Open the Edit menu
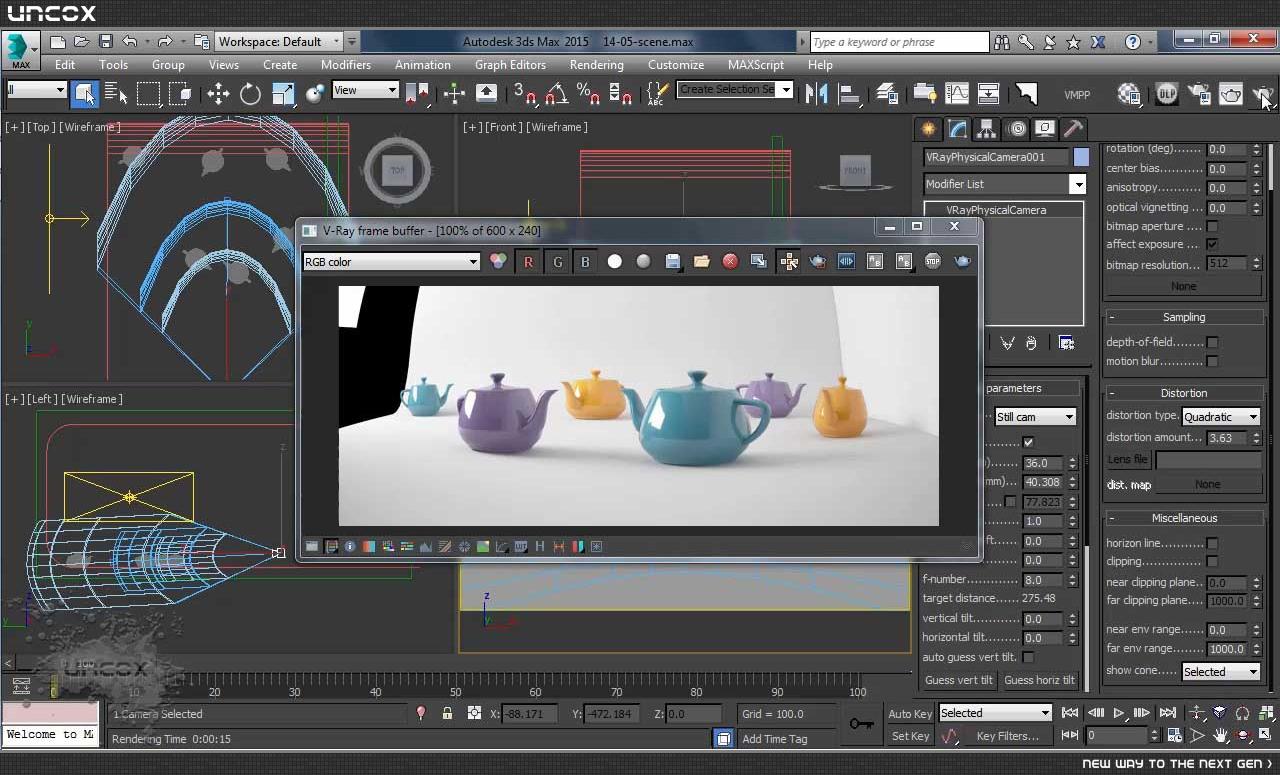1280x775 pixels. point(65,64)
